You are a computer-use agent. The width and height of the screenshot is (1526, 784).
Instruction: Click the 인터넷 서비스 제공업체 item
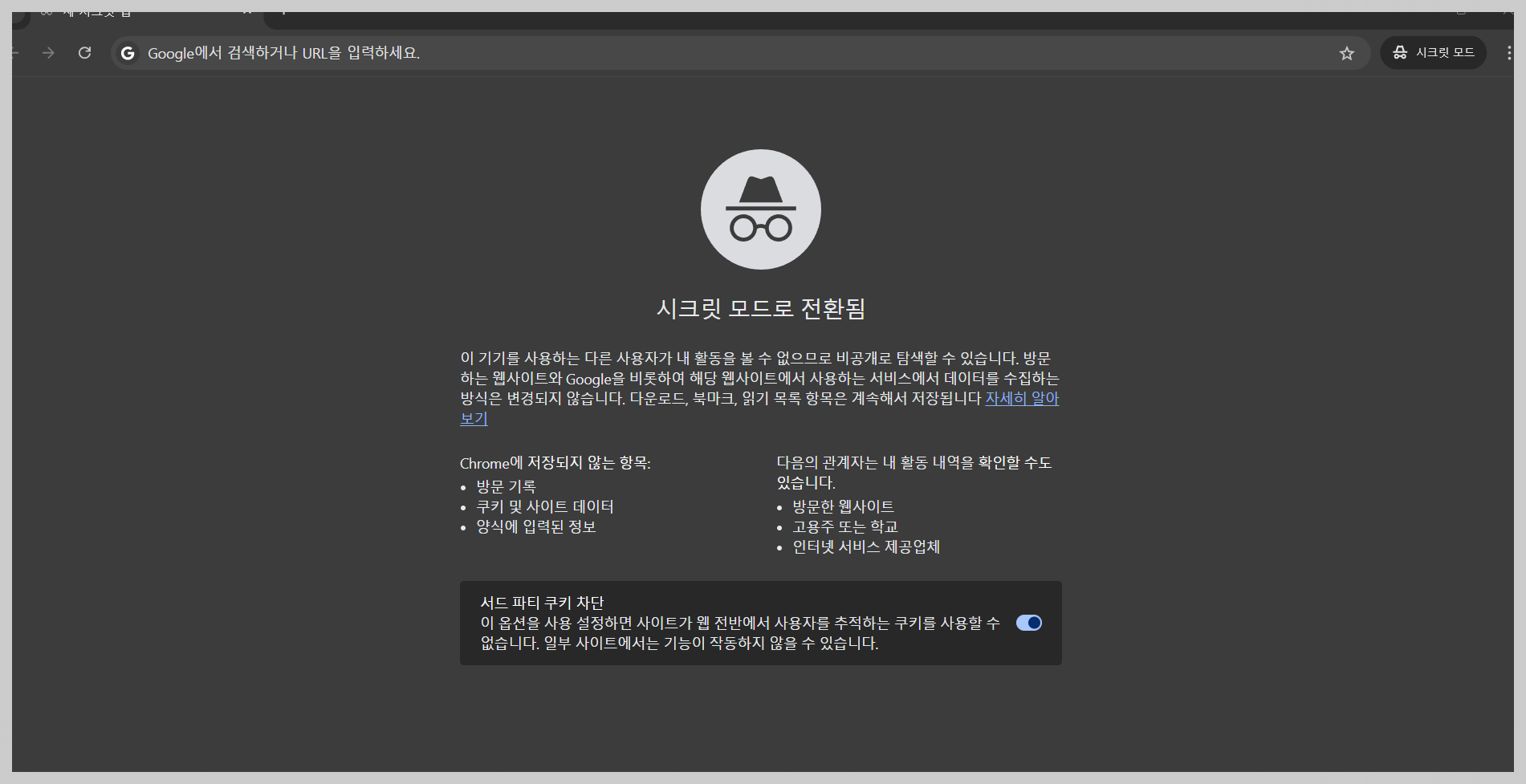click(x=866, y=546)
